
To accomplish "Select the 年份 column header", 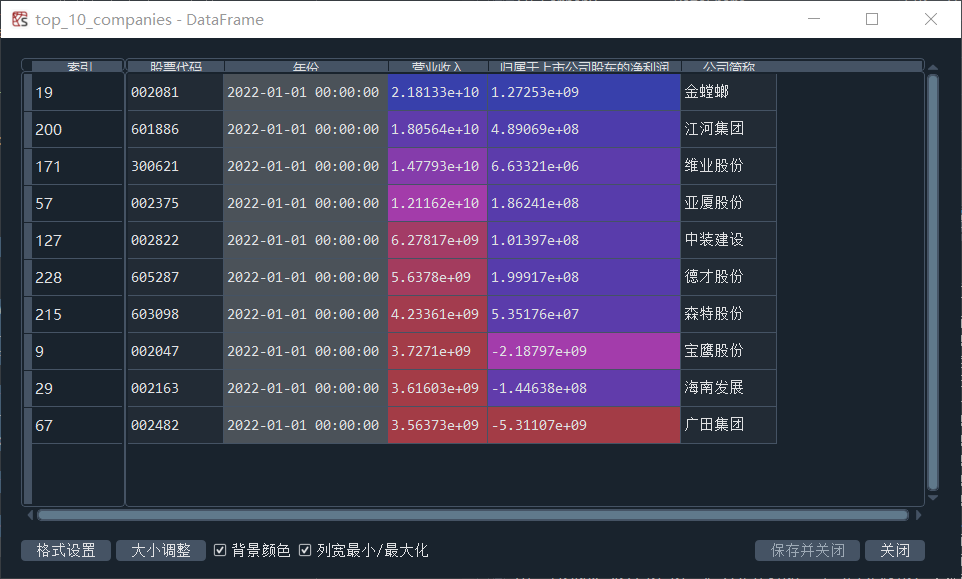I will (306, 66).
